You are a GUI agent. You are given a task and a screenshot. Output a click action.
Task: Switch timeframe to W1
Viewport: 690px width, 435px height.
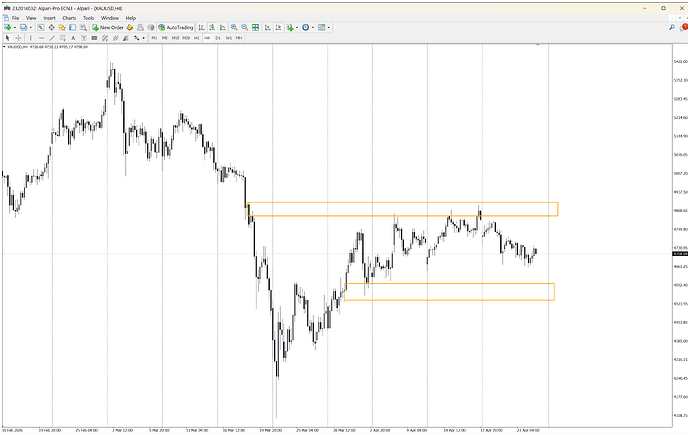pyautogui.click(x=228, y=38)
